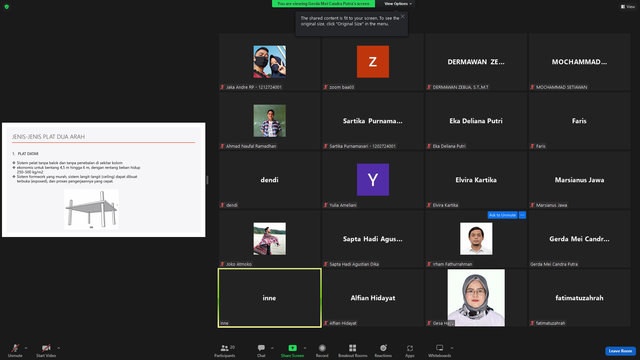
Task: Click the screen-viewing green banner
Action: tap(323, 4)
